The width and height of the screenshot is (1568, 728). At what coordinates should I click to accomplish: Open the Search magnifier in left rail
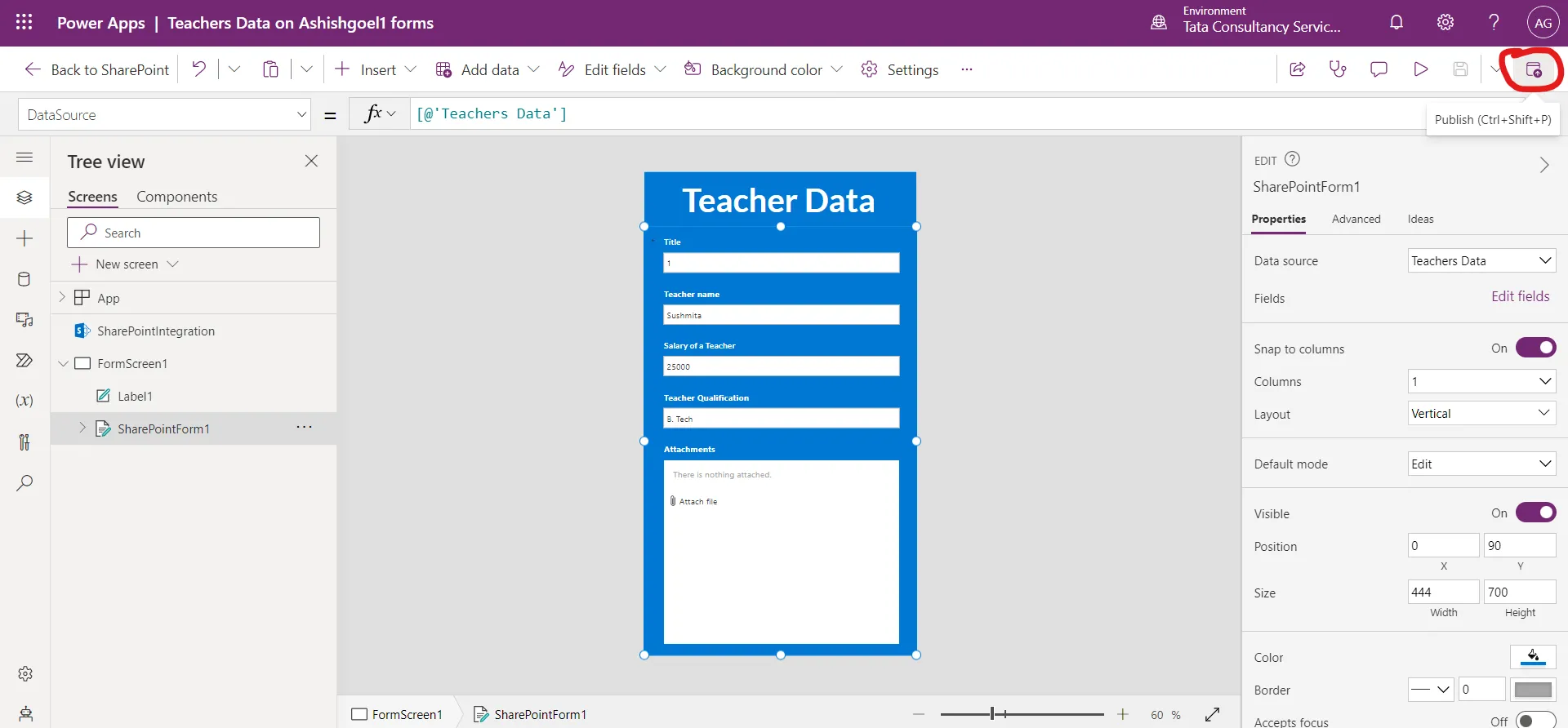coord(24,482)
